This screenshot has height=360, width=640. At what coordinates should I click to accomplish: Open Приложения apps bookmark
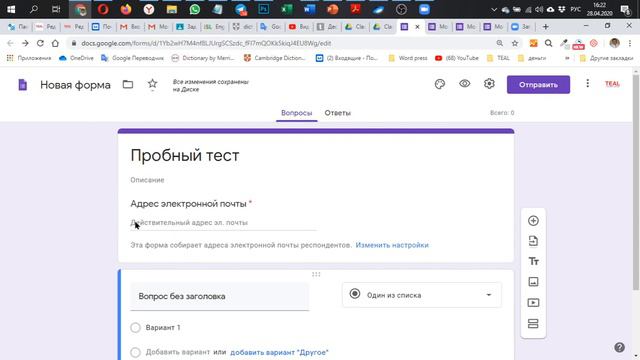29,58
